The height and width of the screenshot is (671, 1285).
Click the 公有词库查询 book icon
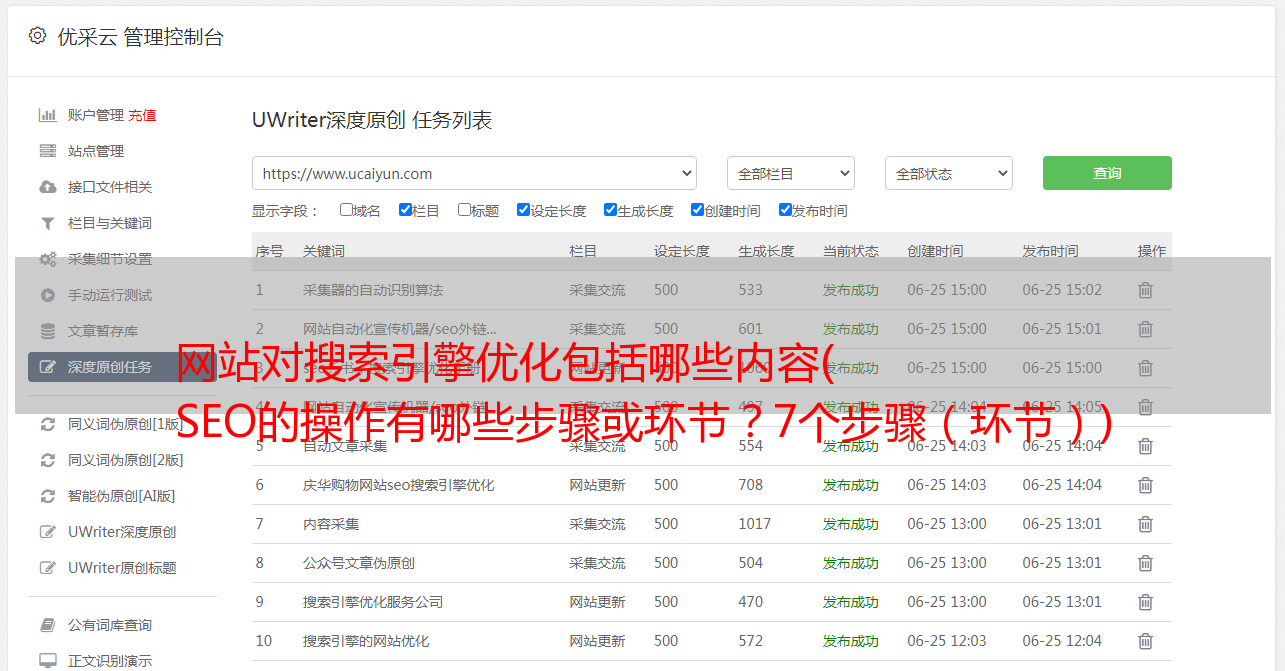click(47, 625)
